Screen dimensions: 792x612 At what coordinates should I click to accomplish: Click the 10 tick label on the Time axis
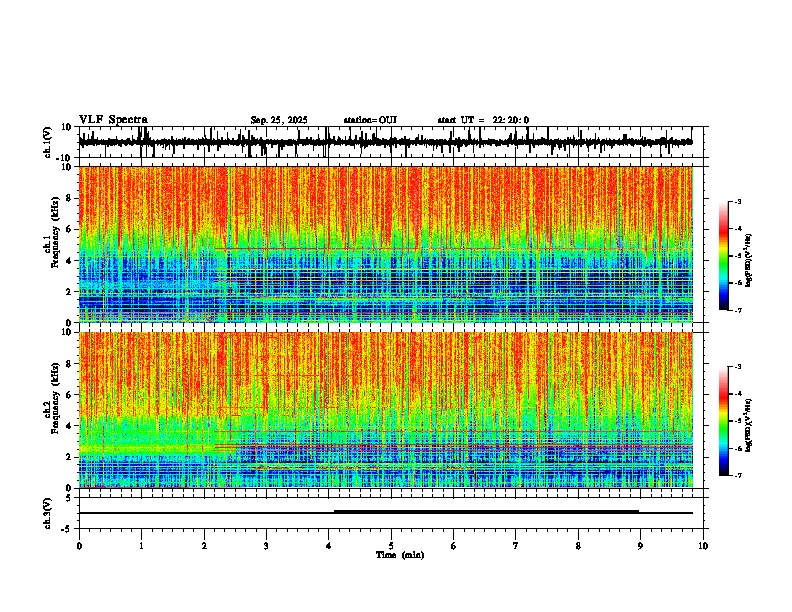click(x=703, y=546)
